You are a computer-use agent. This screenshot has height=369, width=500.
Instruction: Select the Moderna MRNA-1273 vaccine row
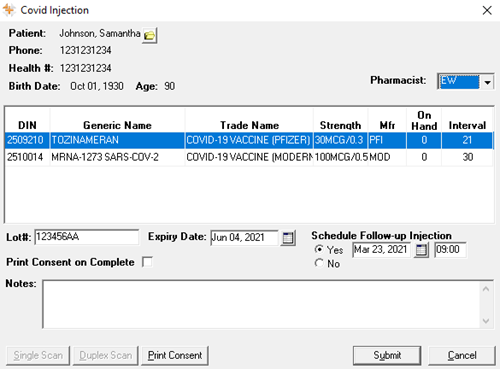click(249, 157)
